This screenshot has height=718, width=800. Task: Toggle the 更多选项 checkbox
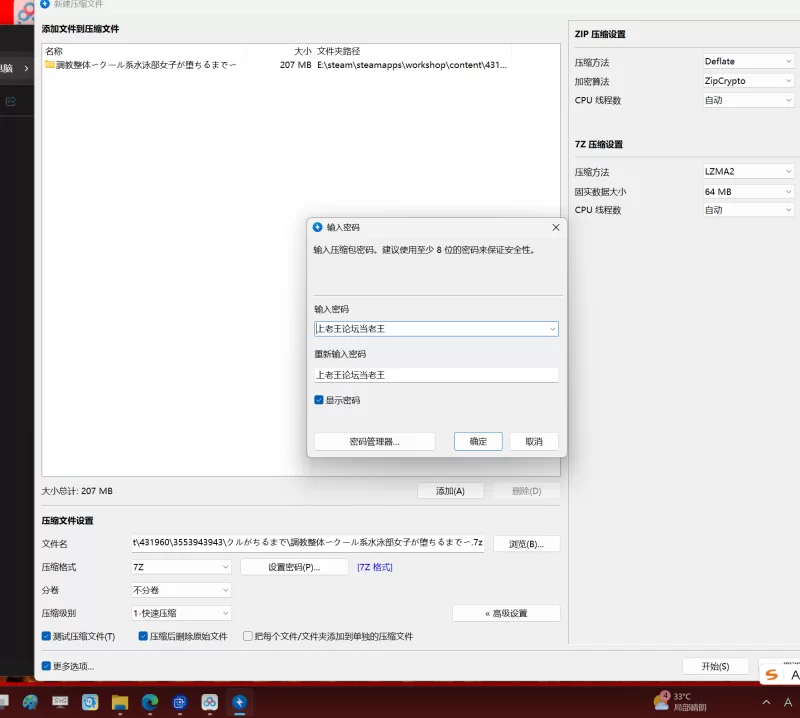pyautogui.click(x=46, y=666)
